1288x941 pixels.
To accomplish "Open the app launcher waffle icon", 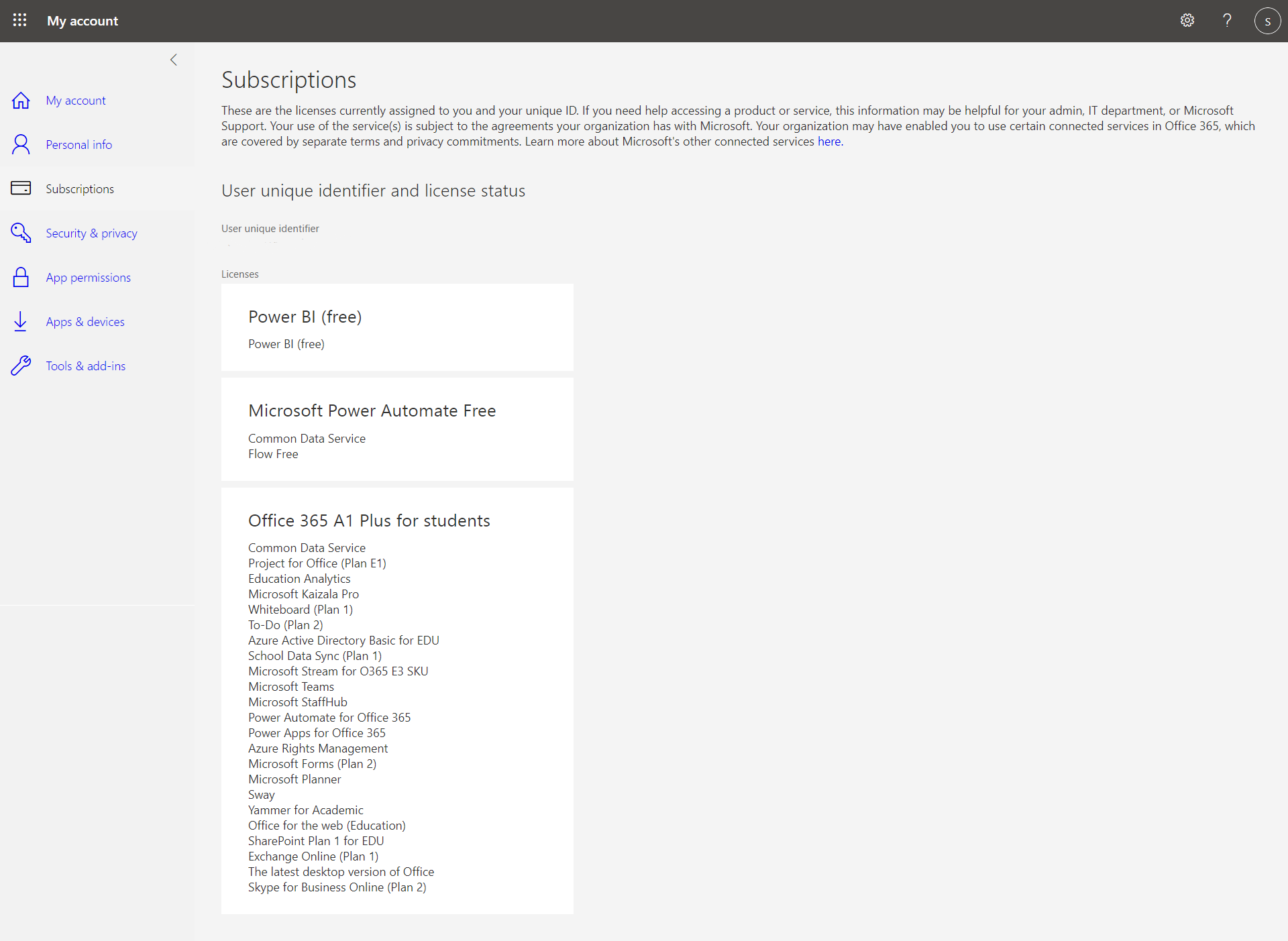I will click(x=20, y=20).
